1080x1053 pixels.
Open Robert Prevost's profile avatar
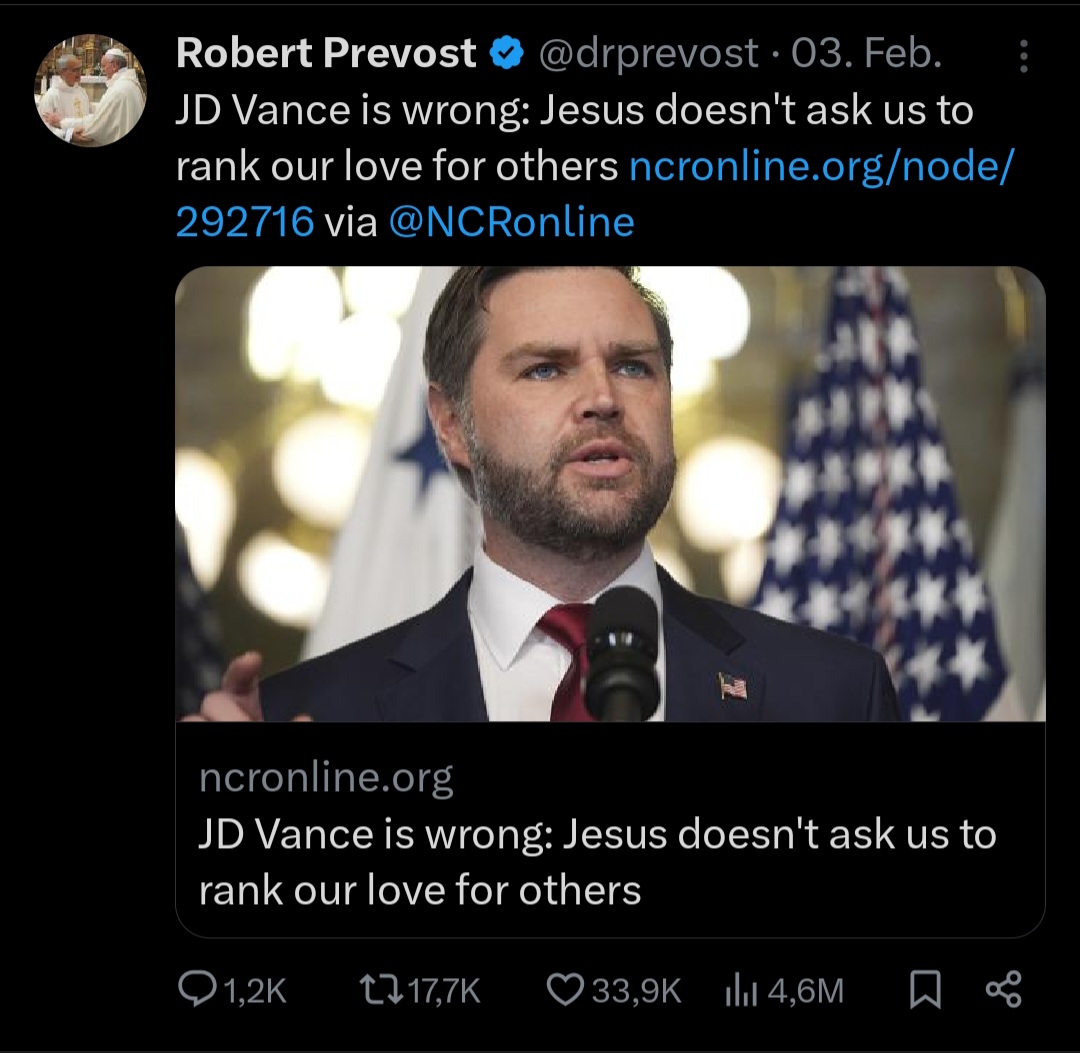90,90
